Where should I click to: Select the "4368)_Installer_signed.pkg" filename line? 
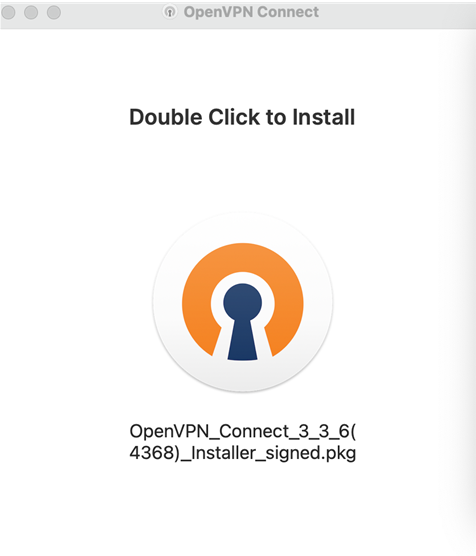243,453
